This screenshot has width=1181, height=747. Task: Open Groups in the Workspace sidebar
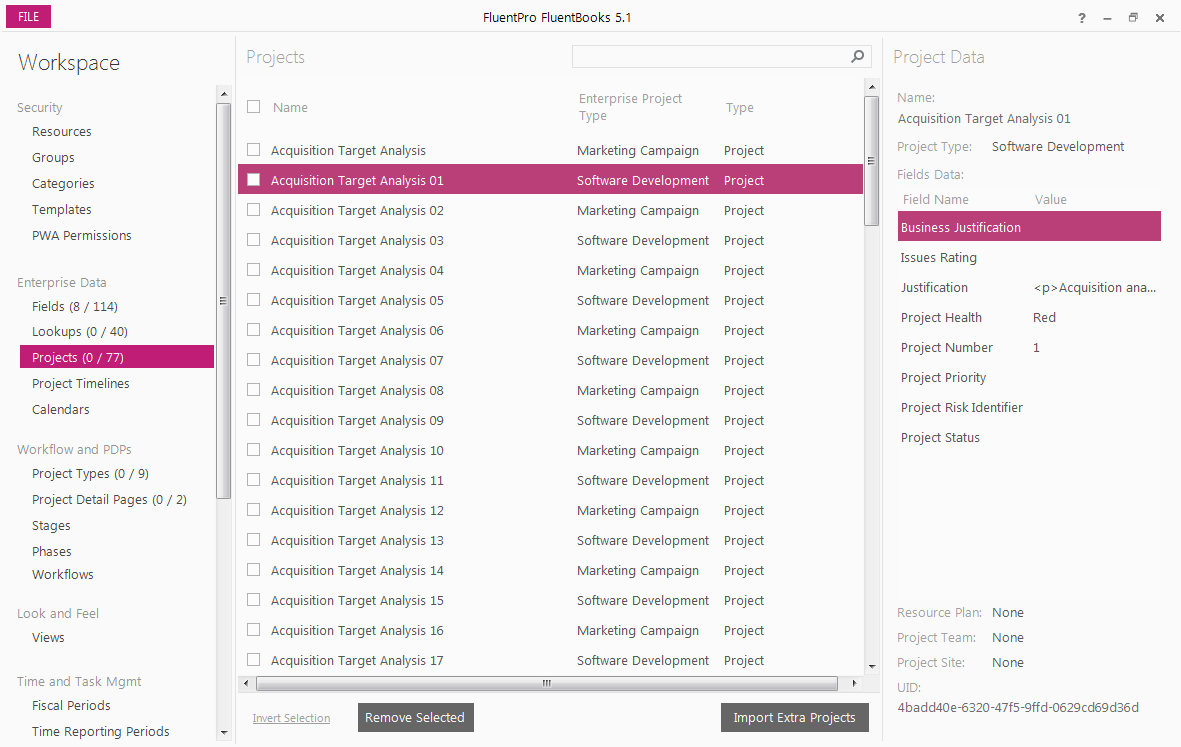[x=53, y=157]
